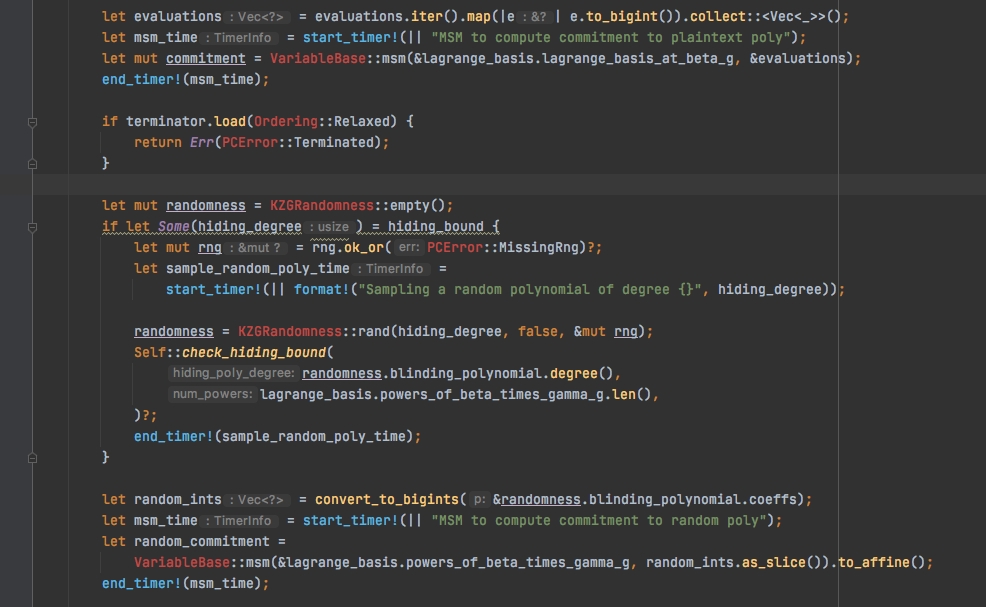Click the to_bigint method call
986x607 pixels.
(621, 16)
